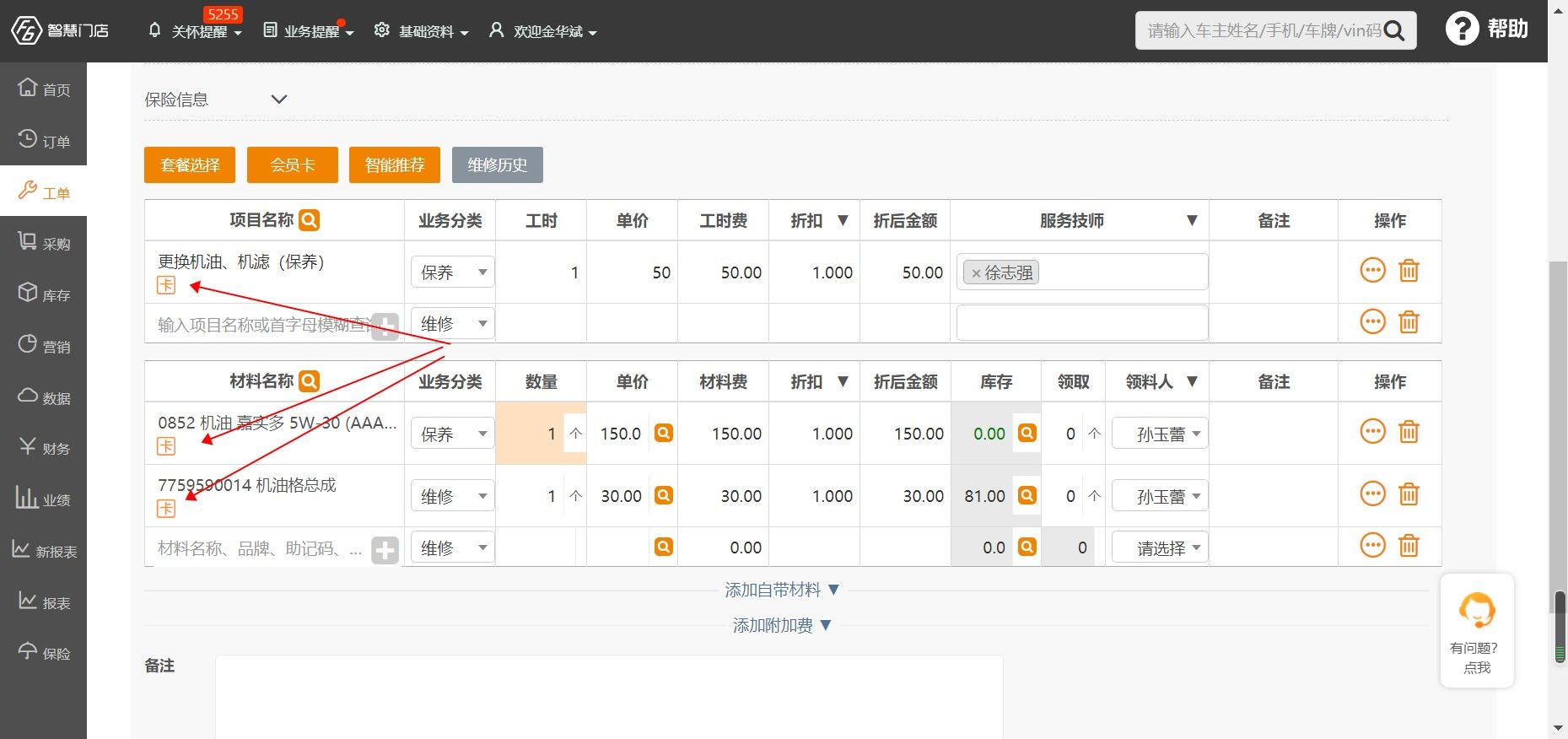Go to 库存 in the sidebar
The width and height of the screenshot is (1568, 739).
click(x=44, y=294)
